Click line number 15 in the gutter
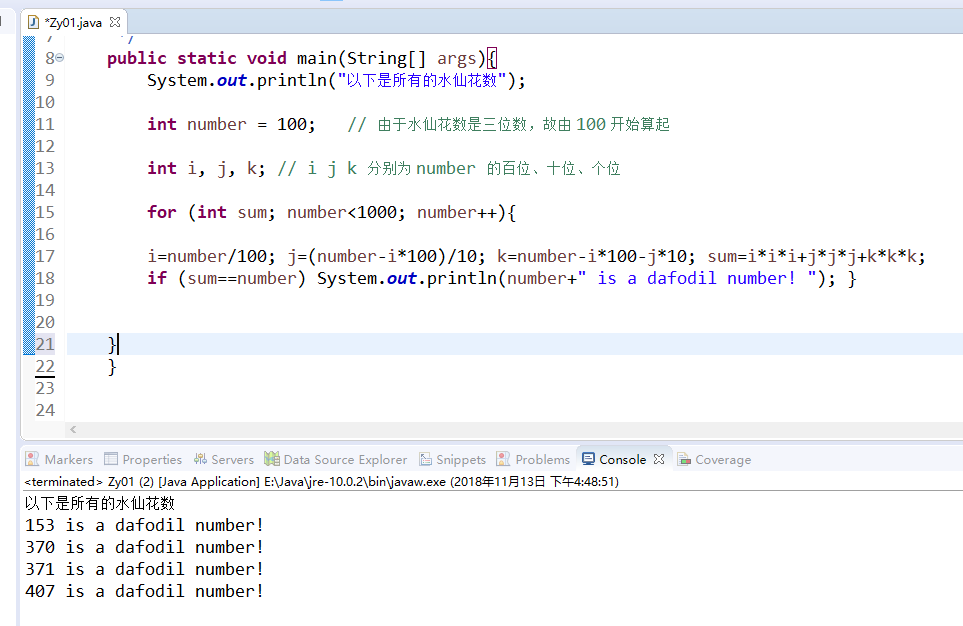Screen dimensions: 963x626 (45, 212)
